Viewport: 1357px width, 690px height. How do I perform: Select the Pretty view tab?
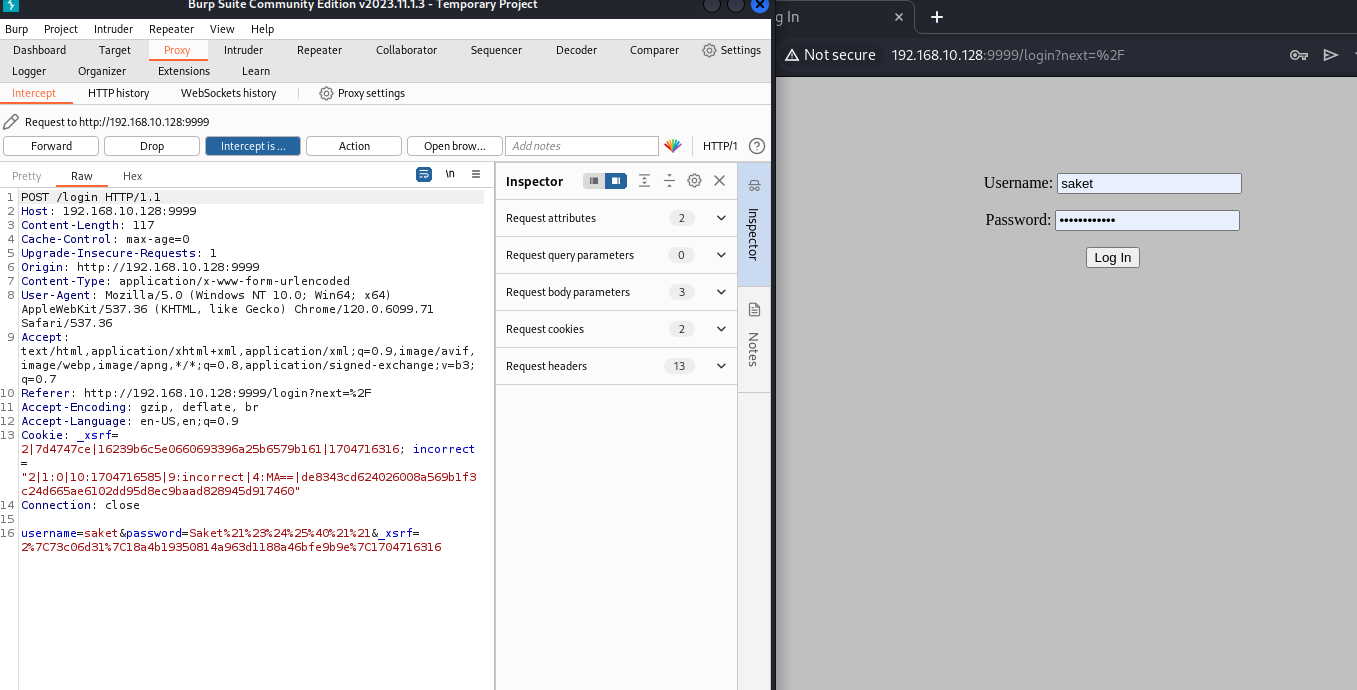27,176
